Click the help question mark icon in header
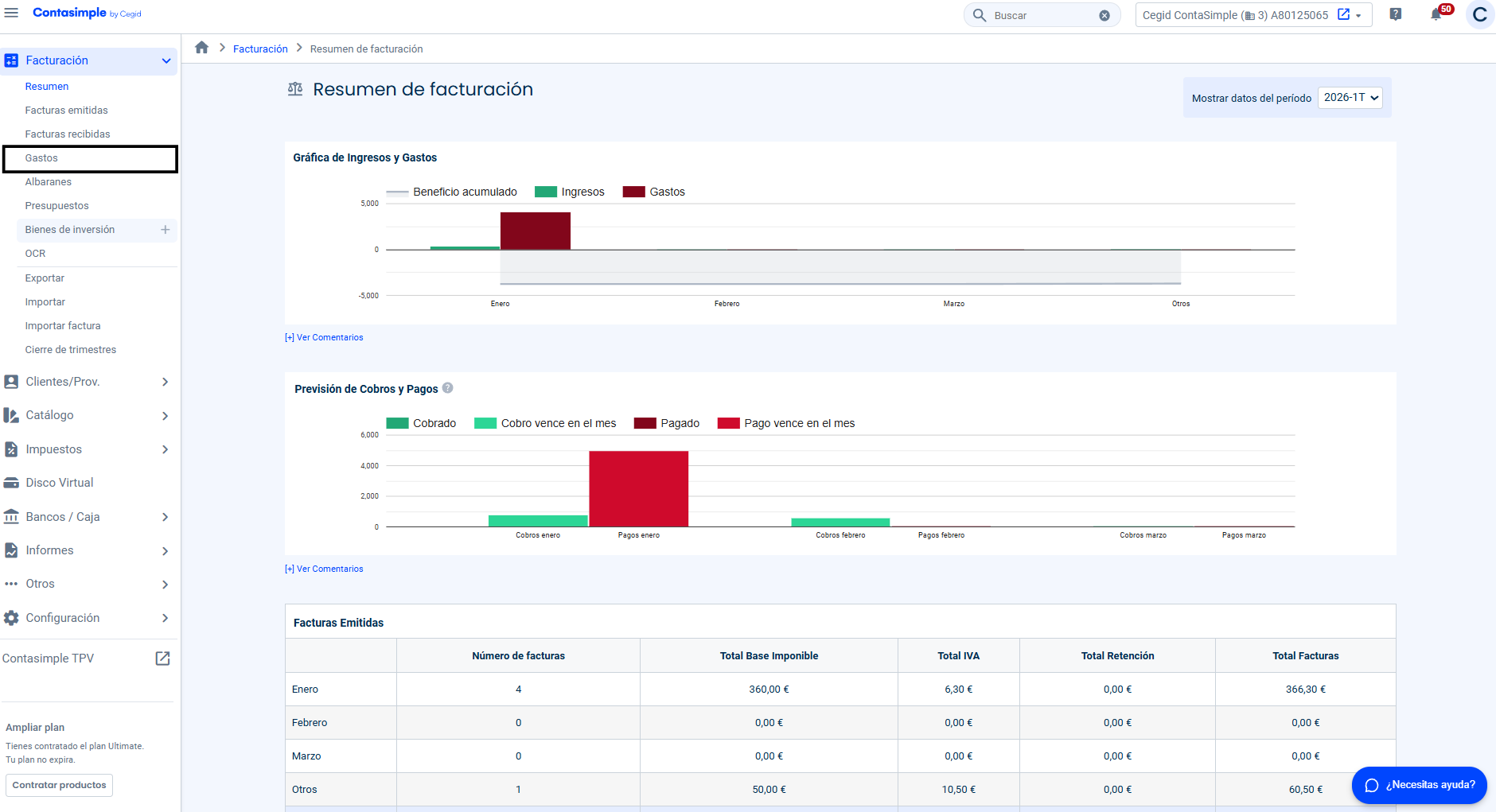This screenshot has height=812, width=1496. click(x=1395, y=14)
